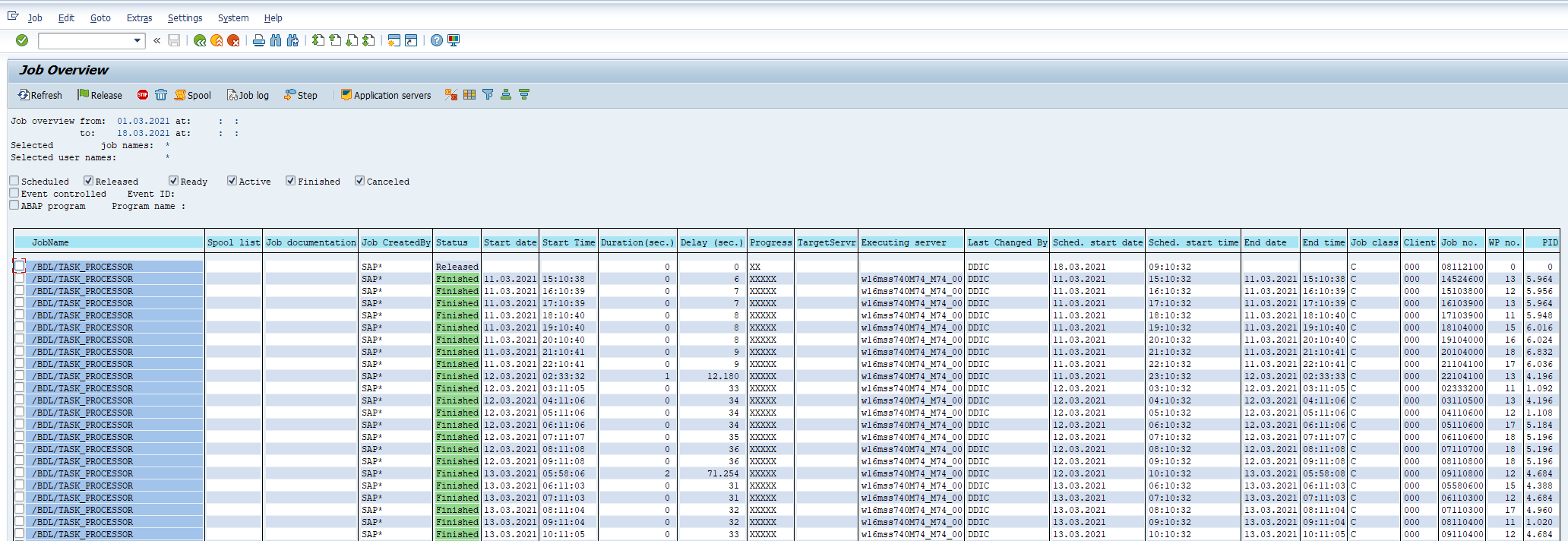
Task: Click the green Back arrow icon
Action: 200,41
